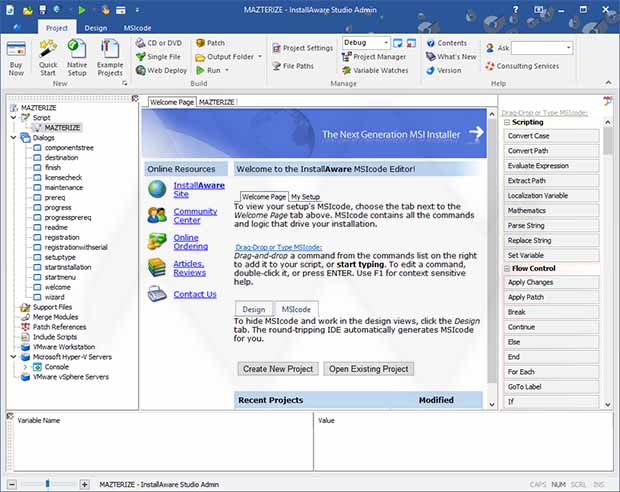Open Consulting Services
Image resolution: width=620 pixels, height=492 pixels.
(x=522, y=66)
